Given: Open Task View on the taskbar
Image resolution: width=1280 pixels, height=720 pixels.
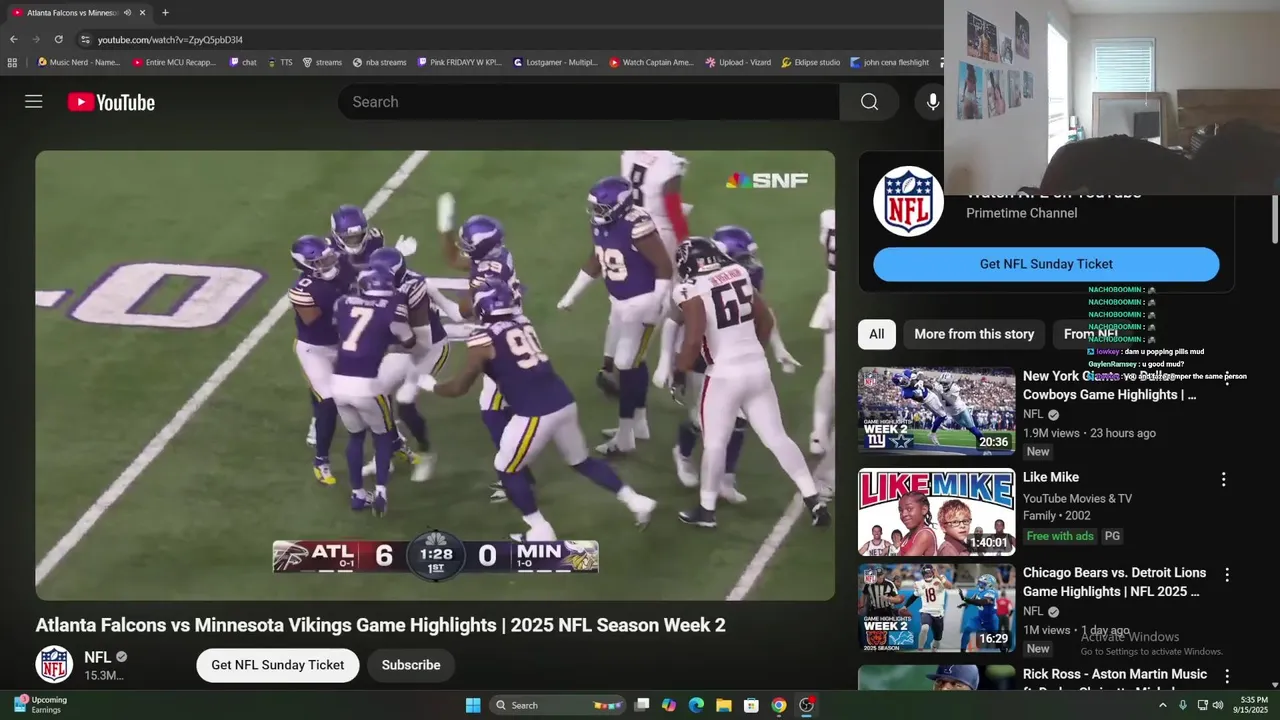Looking at the screenshot, I should pyautogui.click(x=642, y=705).
